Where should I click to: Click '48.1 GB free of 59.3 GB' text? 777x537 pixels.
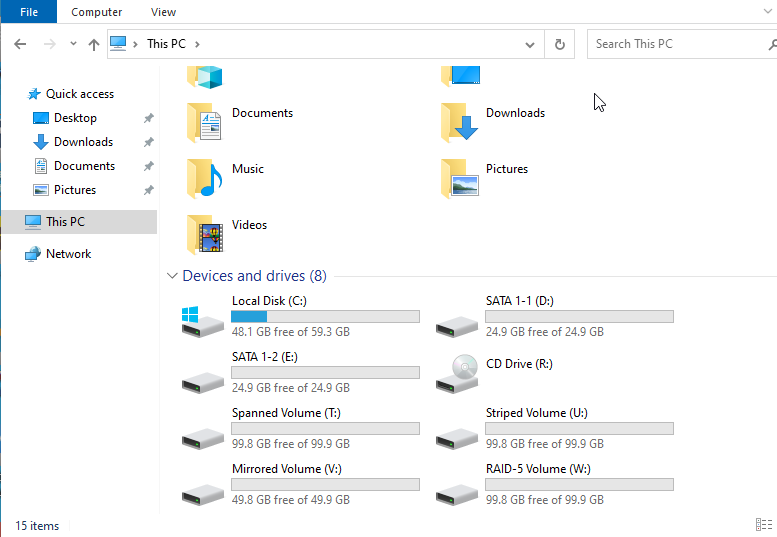tap(290, 332)
